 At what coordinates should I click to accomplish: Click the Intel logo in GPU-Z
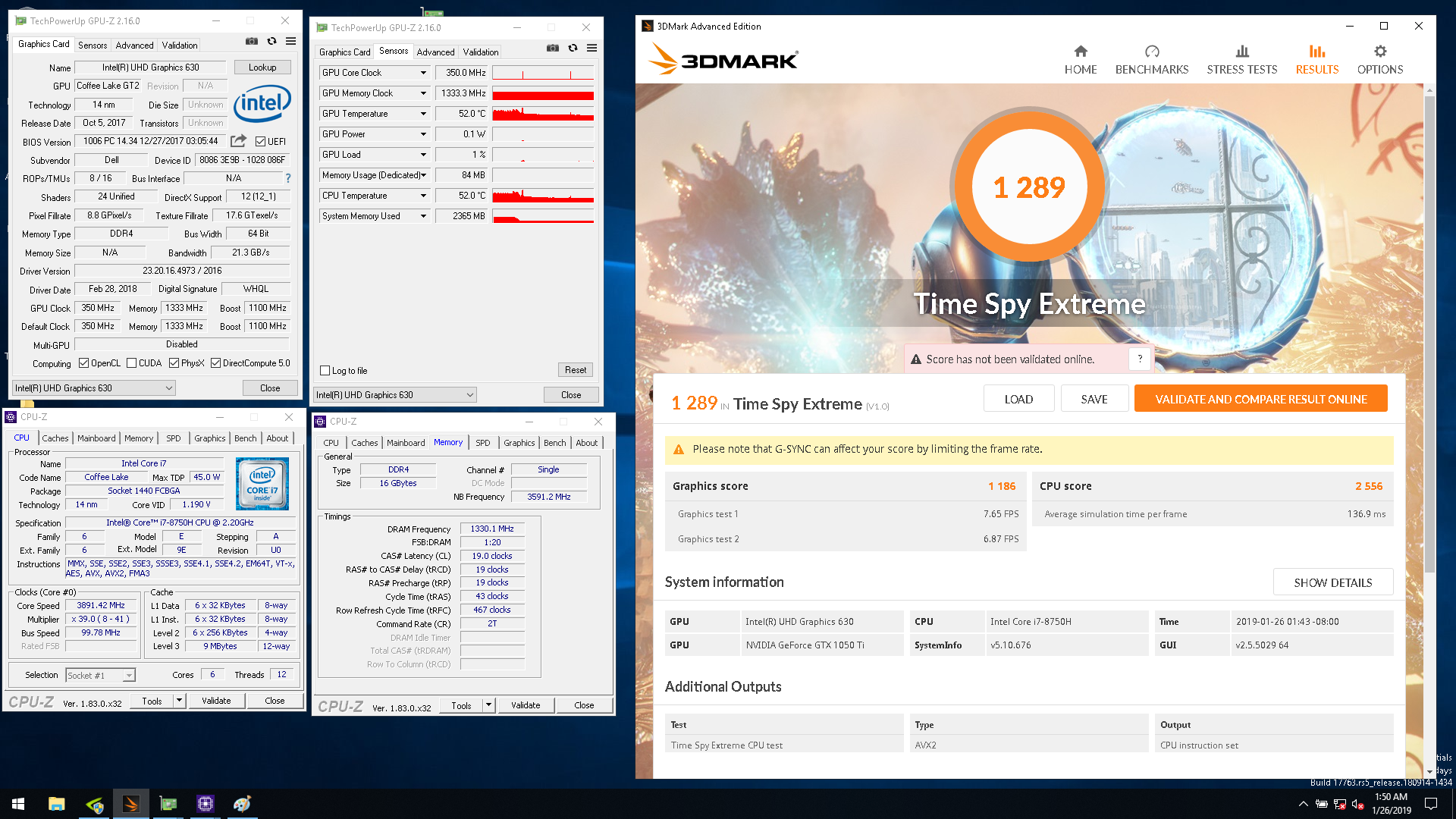click(262, 103)
